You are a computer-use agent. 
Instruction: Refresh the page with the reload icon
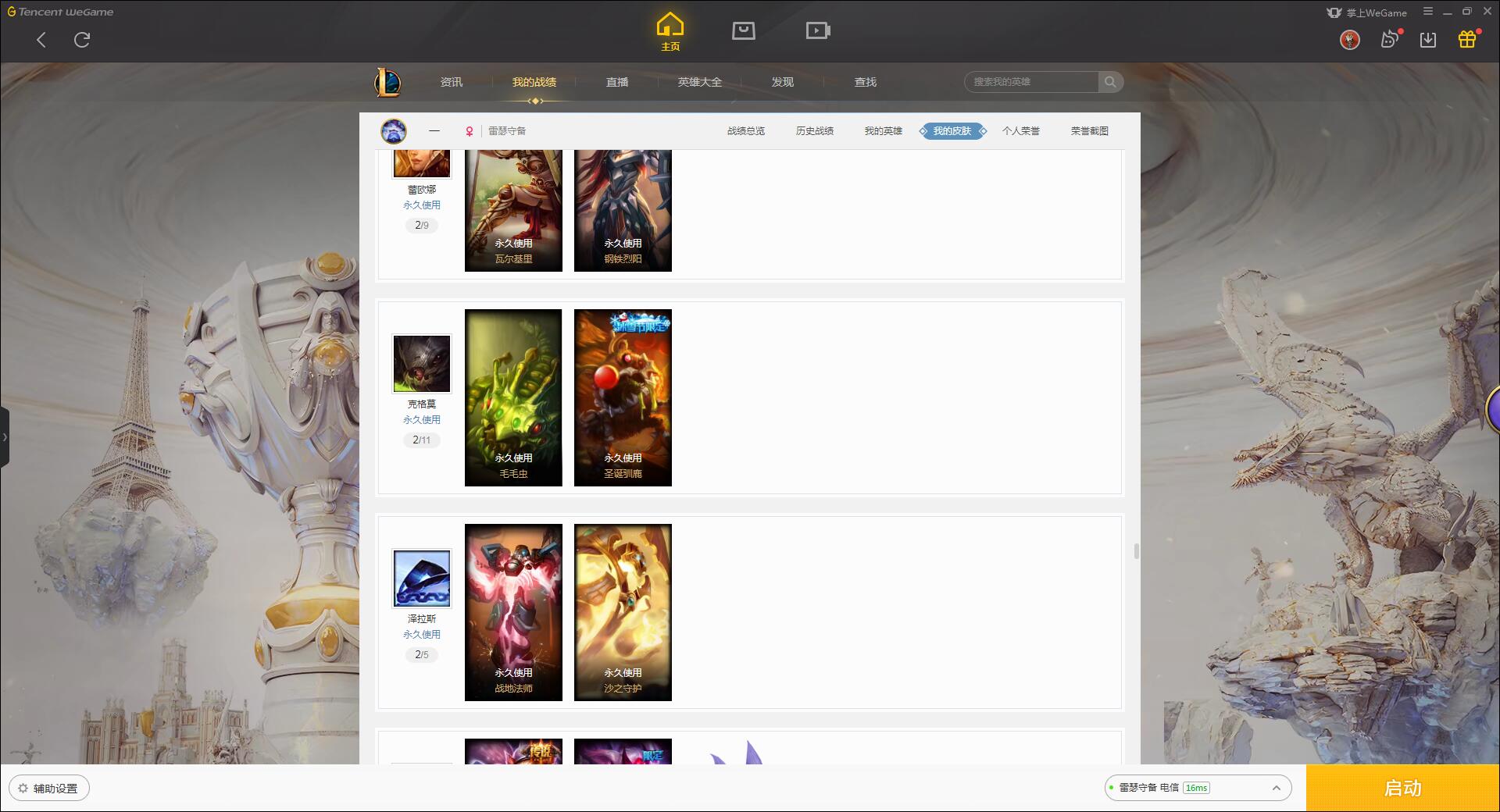click(82, 40)
